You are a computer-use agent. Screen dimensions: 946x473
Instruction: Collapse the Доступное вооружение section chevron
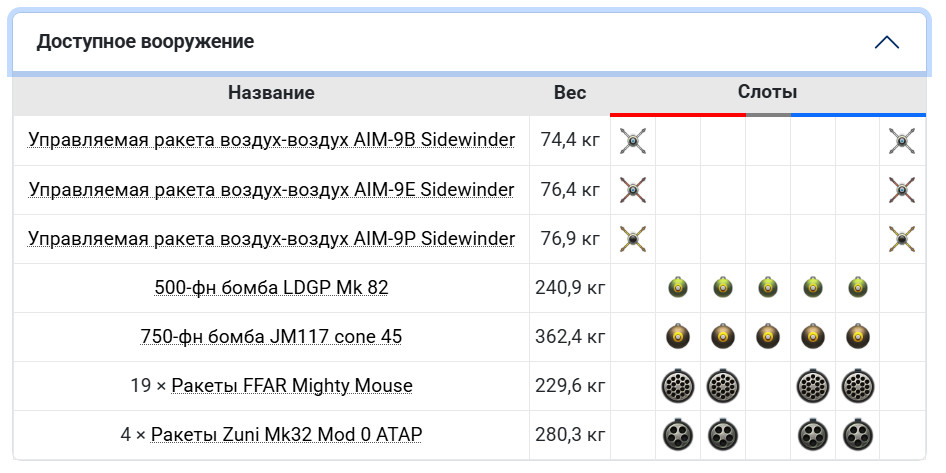coord(886,43)
